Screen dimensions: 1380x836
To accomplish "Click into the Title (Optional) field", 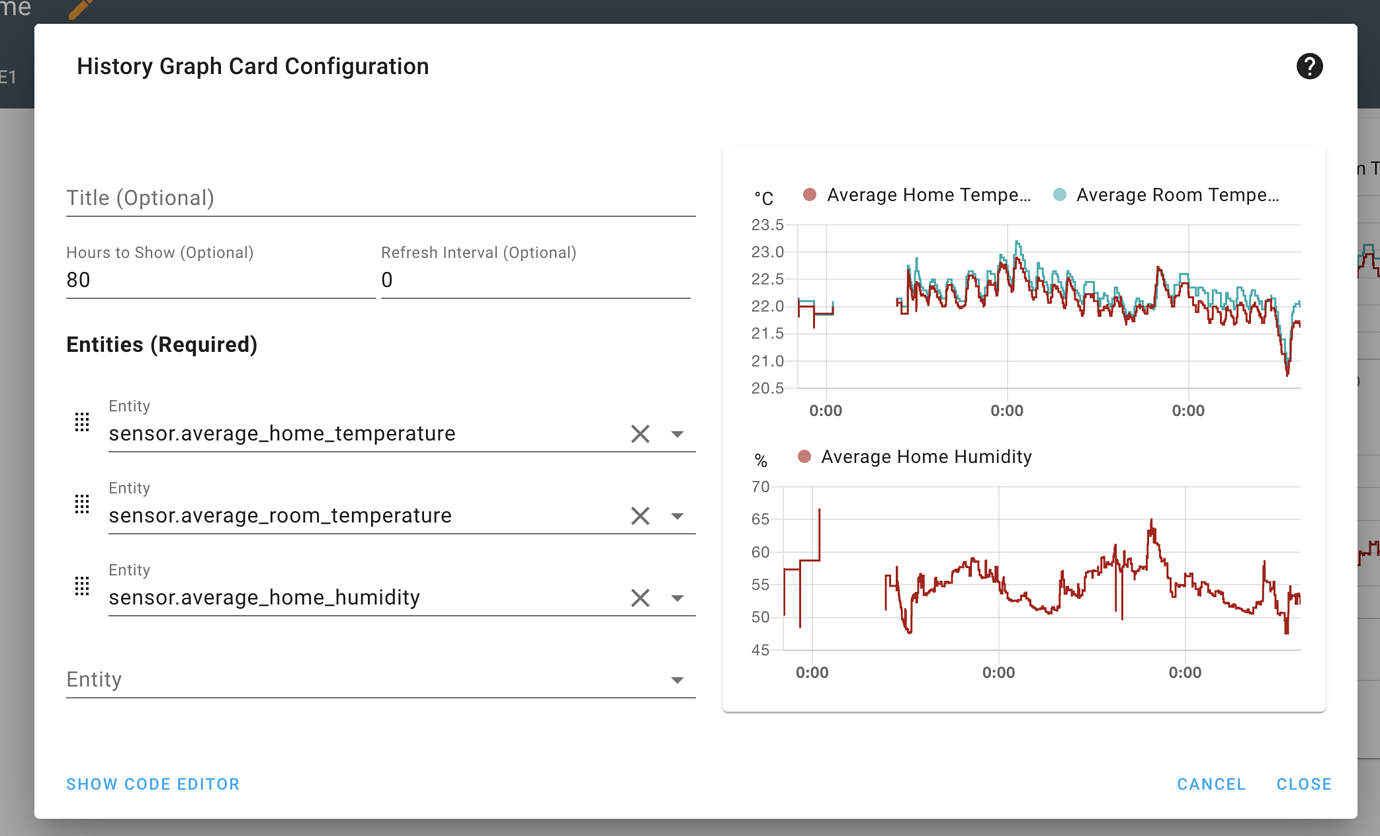I will pyautogui.click(x=300, y=197).
